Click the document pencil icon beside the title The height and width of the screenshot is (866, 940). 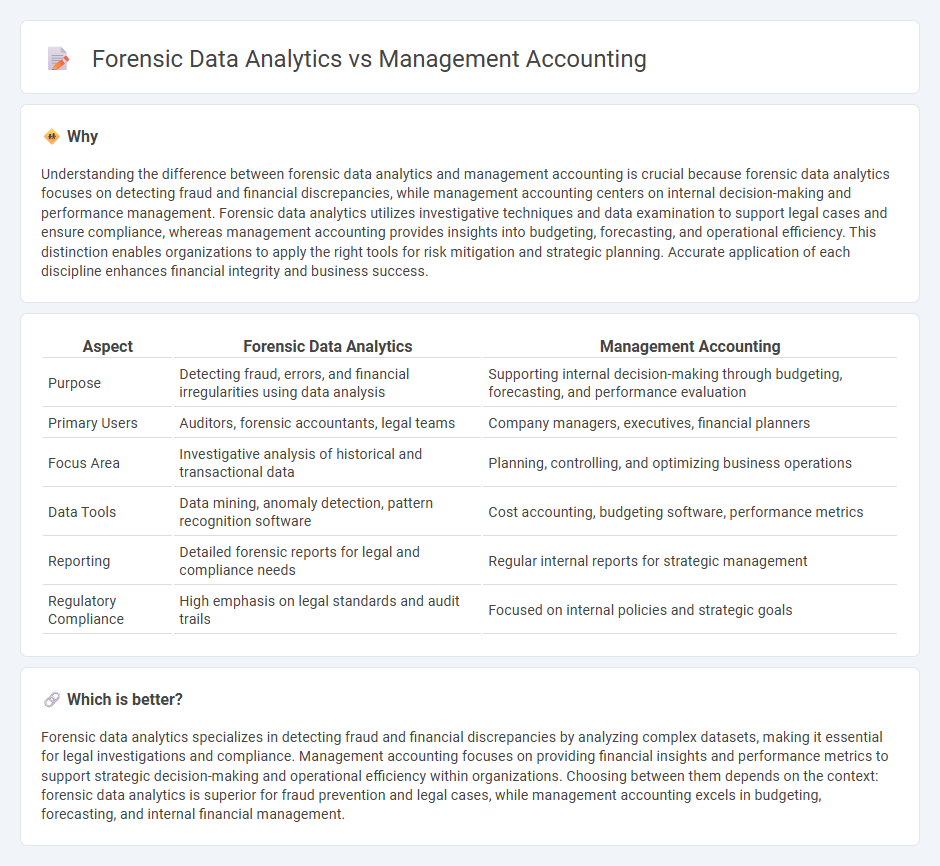point(58,59)
